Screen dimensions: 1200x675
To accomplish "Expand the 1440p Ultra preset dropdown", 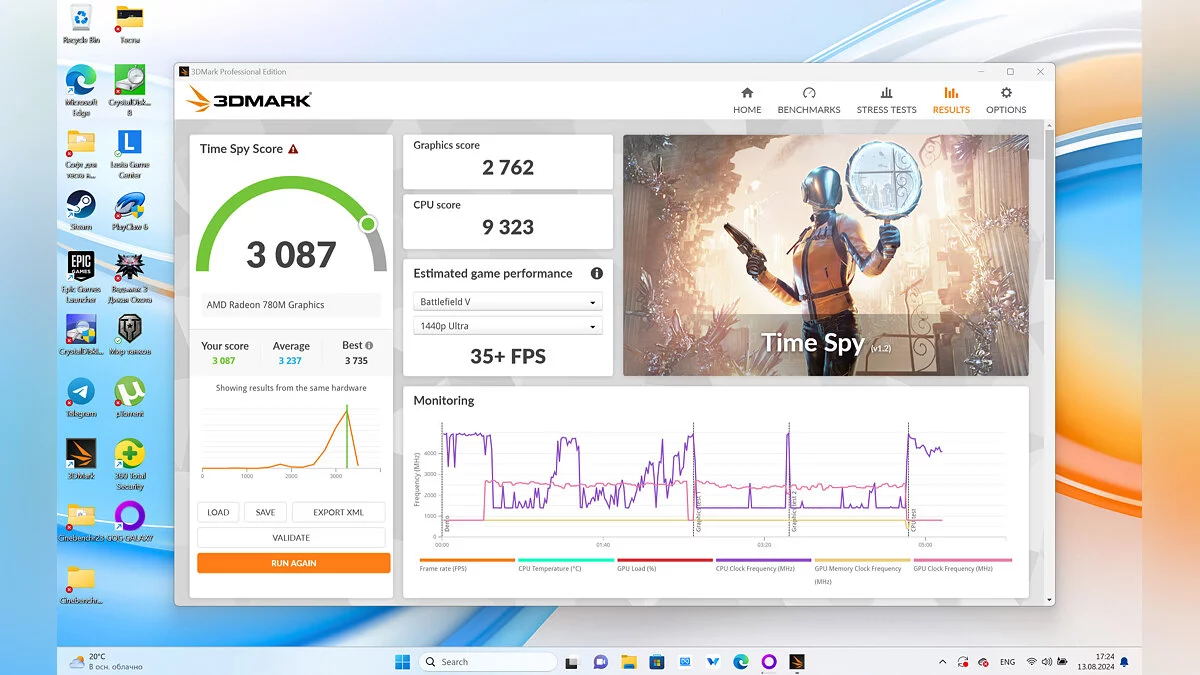I will 508,326.
